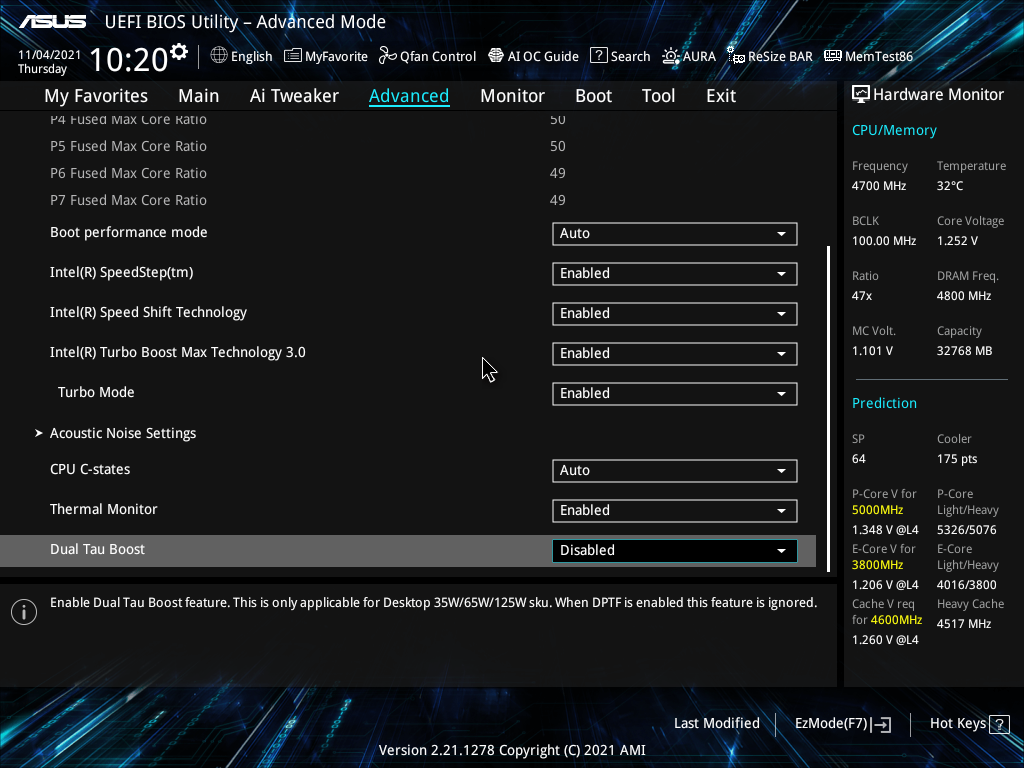Select the Turbo Mode label
The width and height of the screenshot is (1024, 768).
pyautogui.click(x=96, y=392)
